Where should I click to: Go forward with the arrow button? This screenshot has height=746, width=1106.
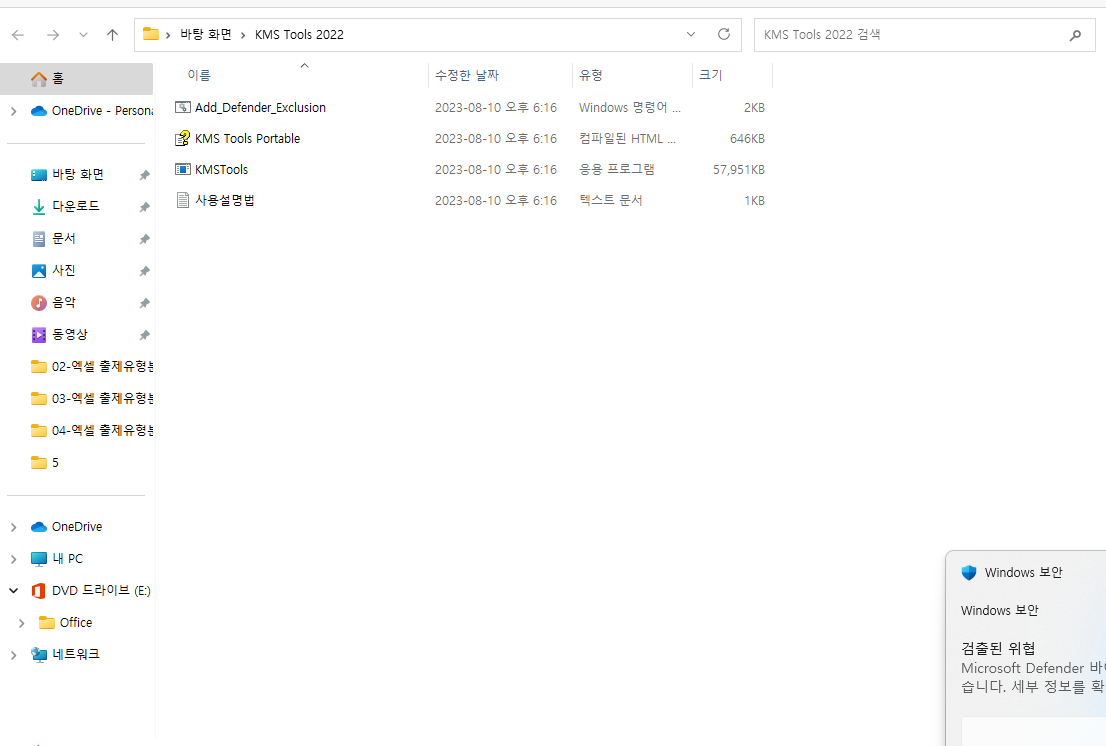pos(53,35)
